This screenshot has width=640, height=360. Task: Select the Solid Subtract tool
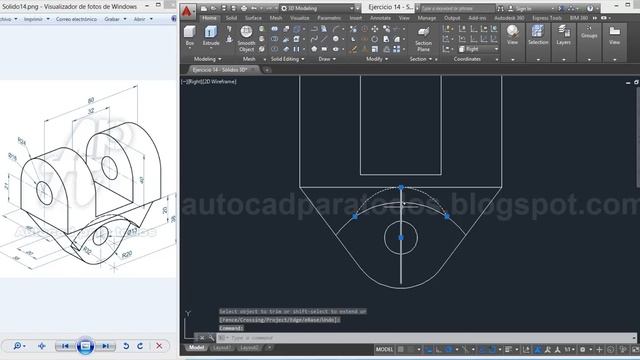274,39
